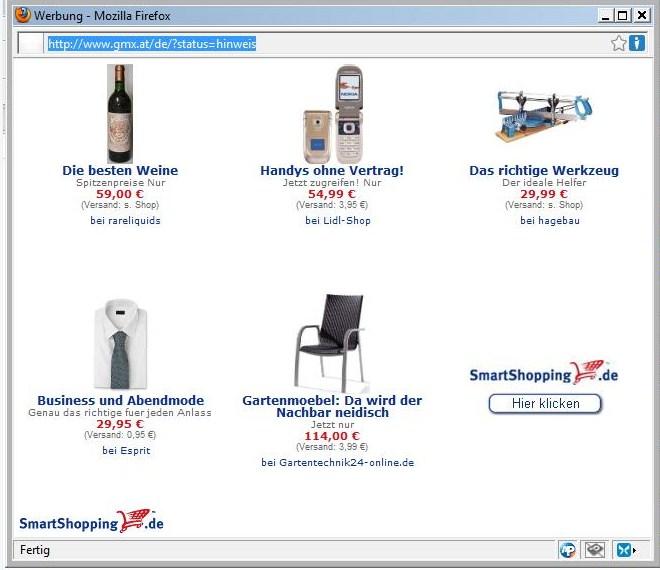Click 'Genau das richtige fuer jeden Anlass' text
This screenshot has height=570, width=660.
coord(120,413)
